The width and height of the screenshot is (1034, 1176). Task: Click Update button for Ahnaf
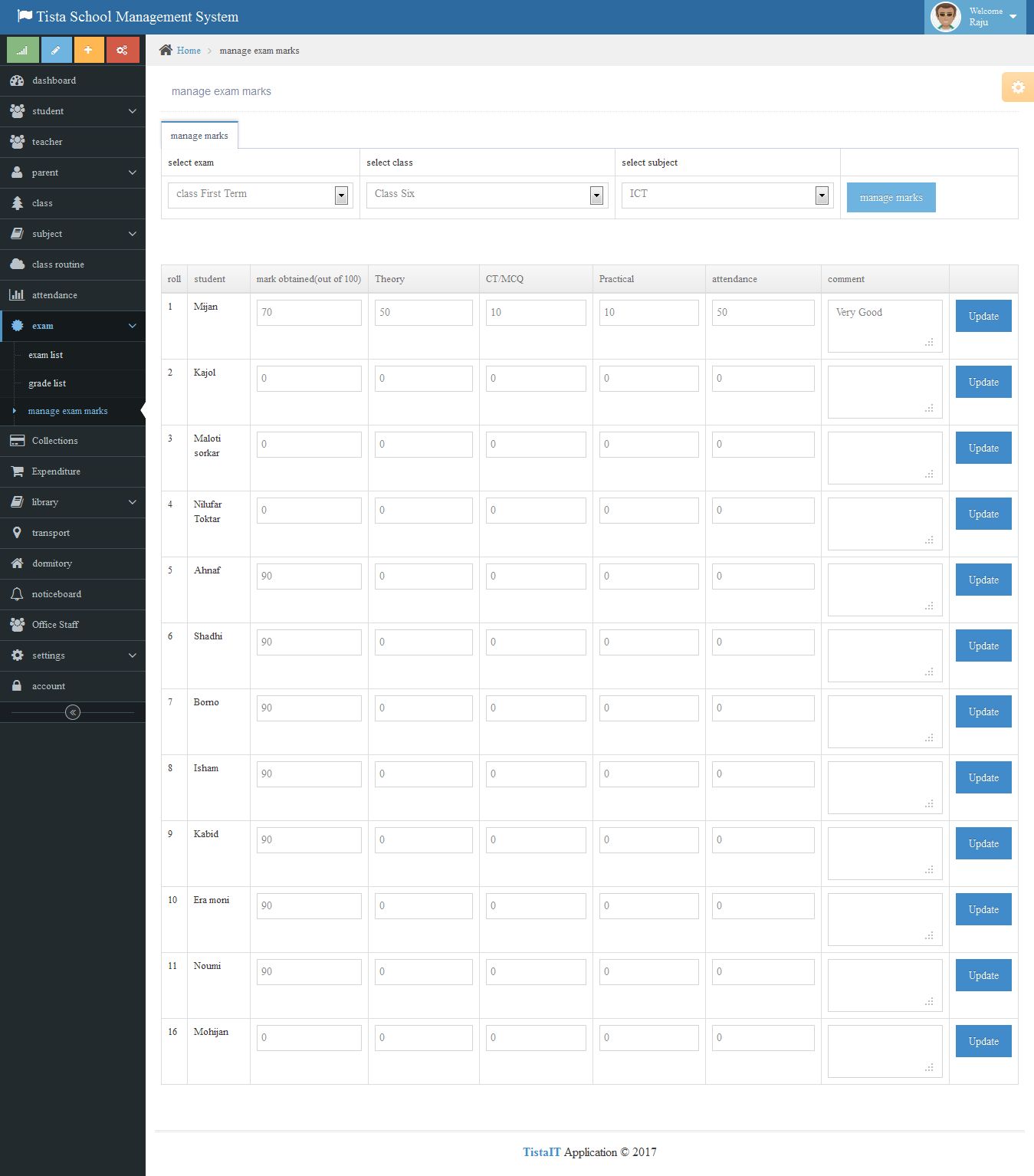click(983, 580)
